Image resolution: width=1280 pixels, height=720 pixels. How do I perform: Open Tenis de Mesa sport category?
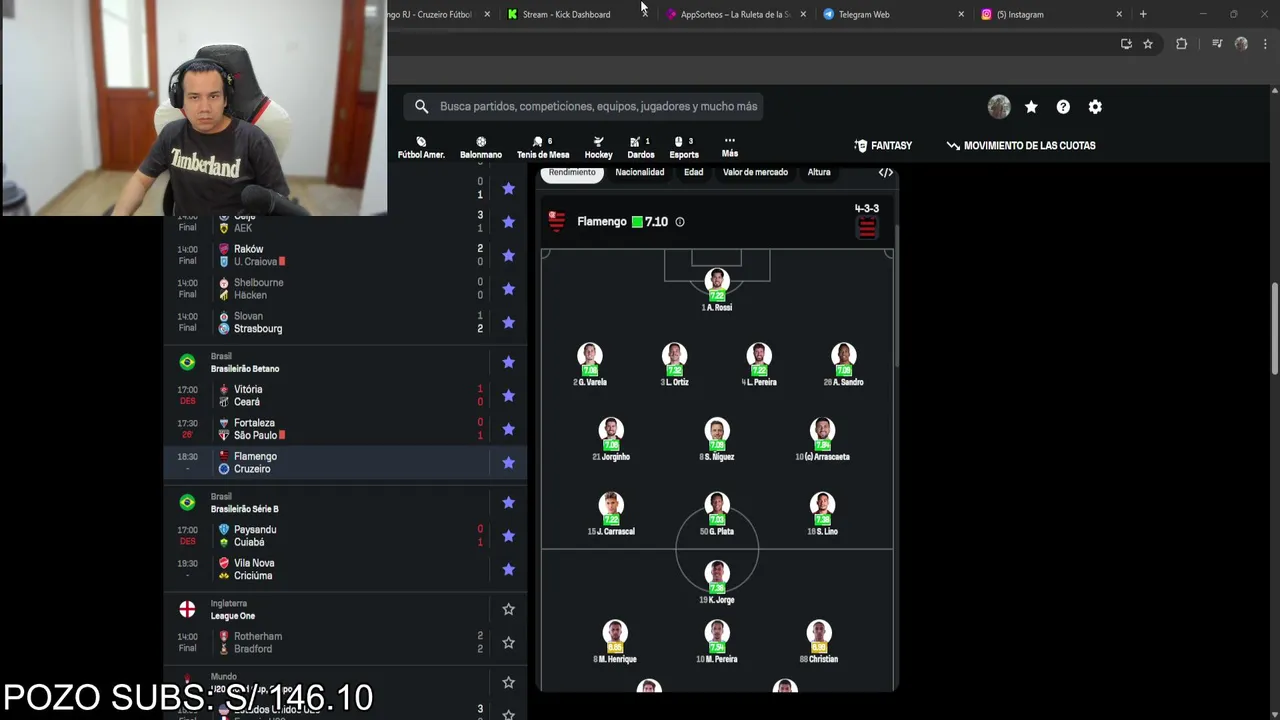(543, 147)
